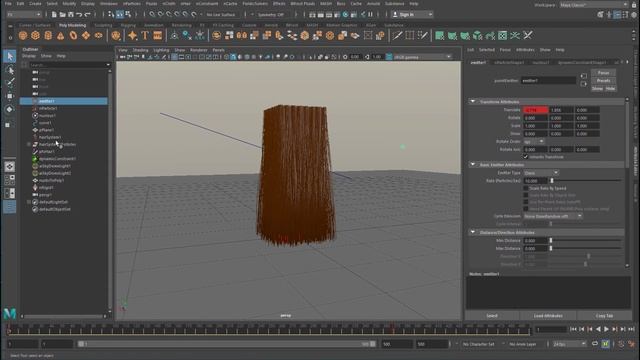This screenshot has height=360, width=640.
Task: Select the Paint selection tool in toolbox
Action: (x=10, y=83)
